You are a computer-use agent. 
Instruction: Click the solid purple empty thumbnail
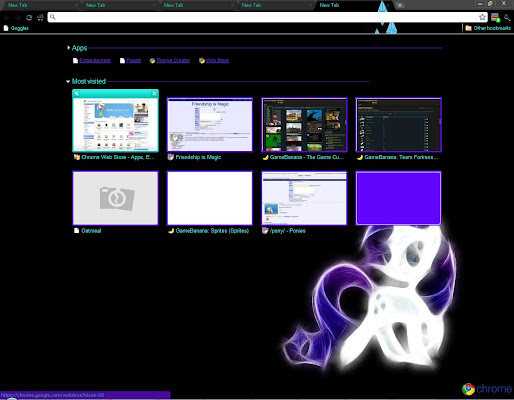click(x=399, y=198)
